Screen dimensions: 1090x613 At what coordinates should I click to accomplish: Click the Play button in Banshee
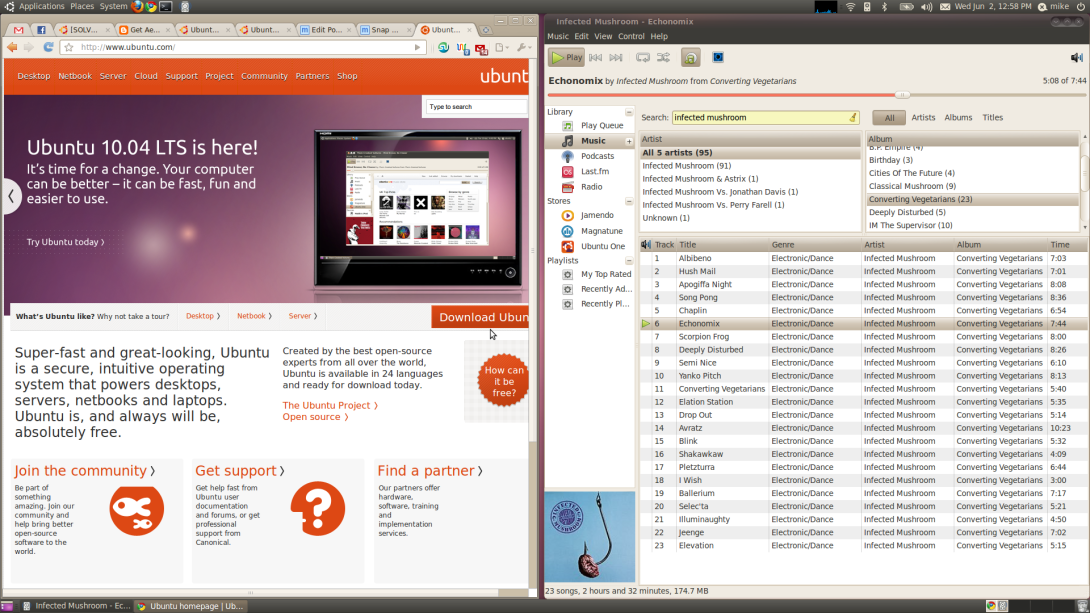click(x=567, y=58)
